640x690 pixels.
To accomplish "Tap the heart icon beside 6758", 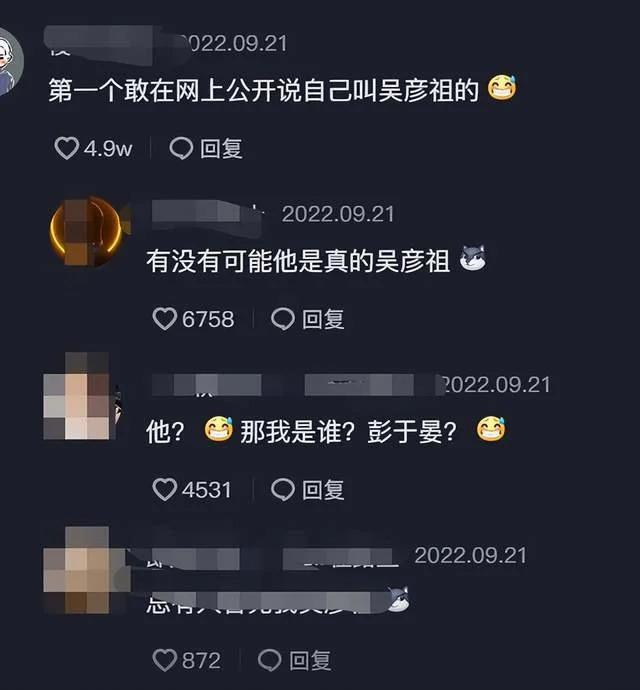I will pyautogui.click(x=165, y=319).
